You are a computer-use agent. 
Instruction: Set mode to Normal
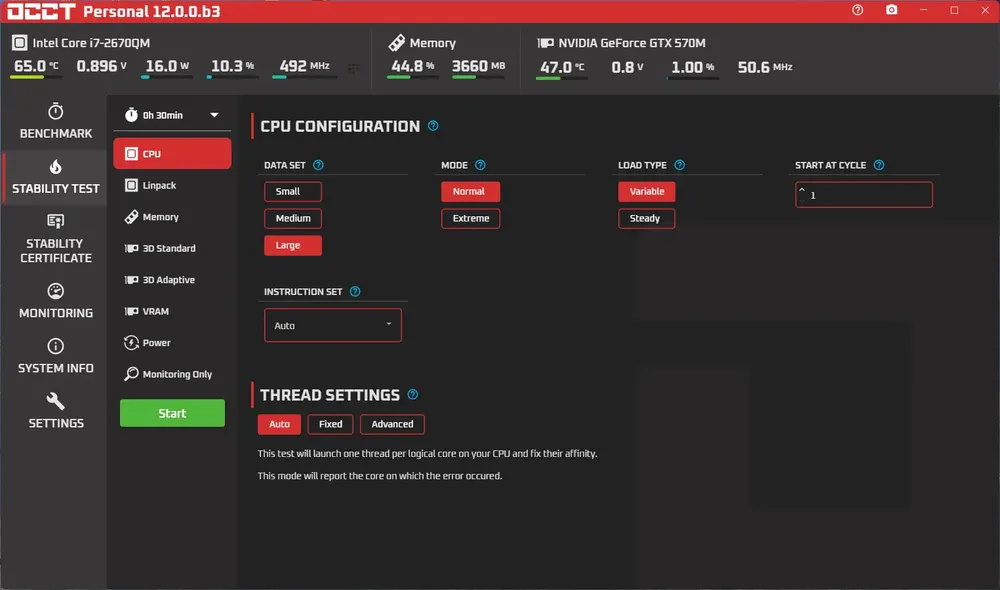pyautogui.click(x=470, y=191)
